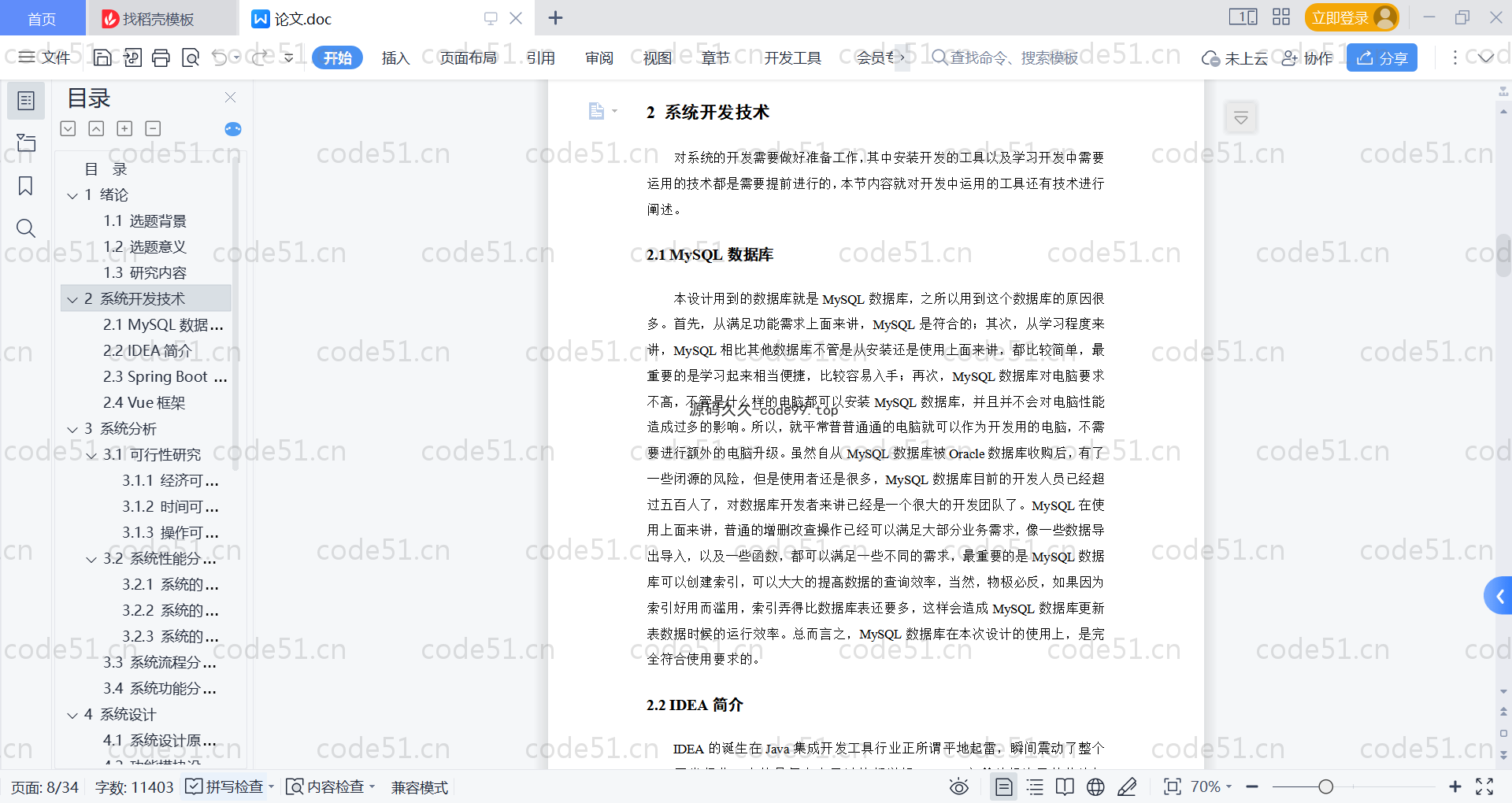Open the 视图 ribbon tab
Screen dimensions: 1512x803
tap(658, 57)
